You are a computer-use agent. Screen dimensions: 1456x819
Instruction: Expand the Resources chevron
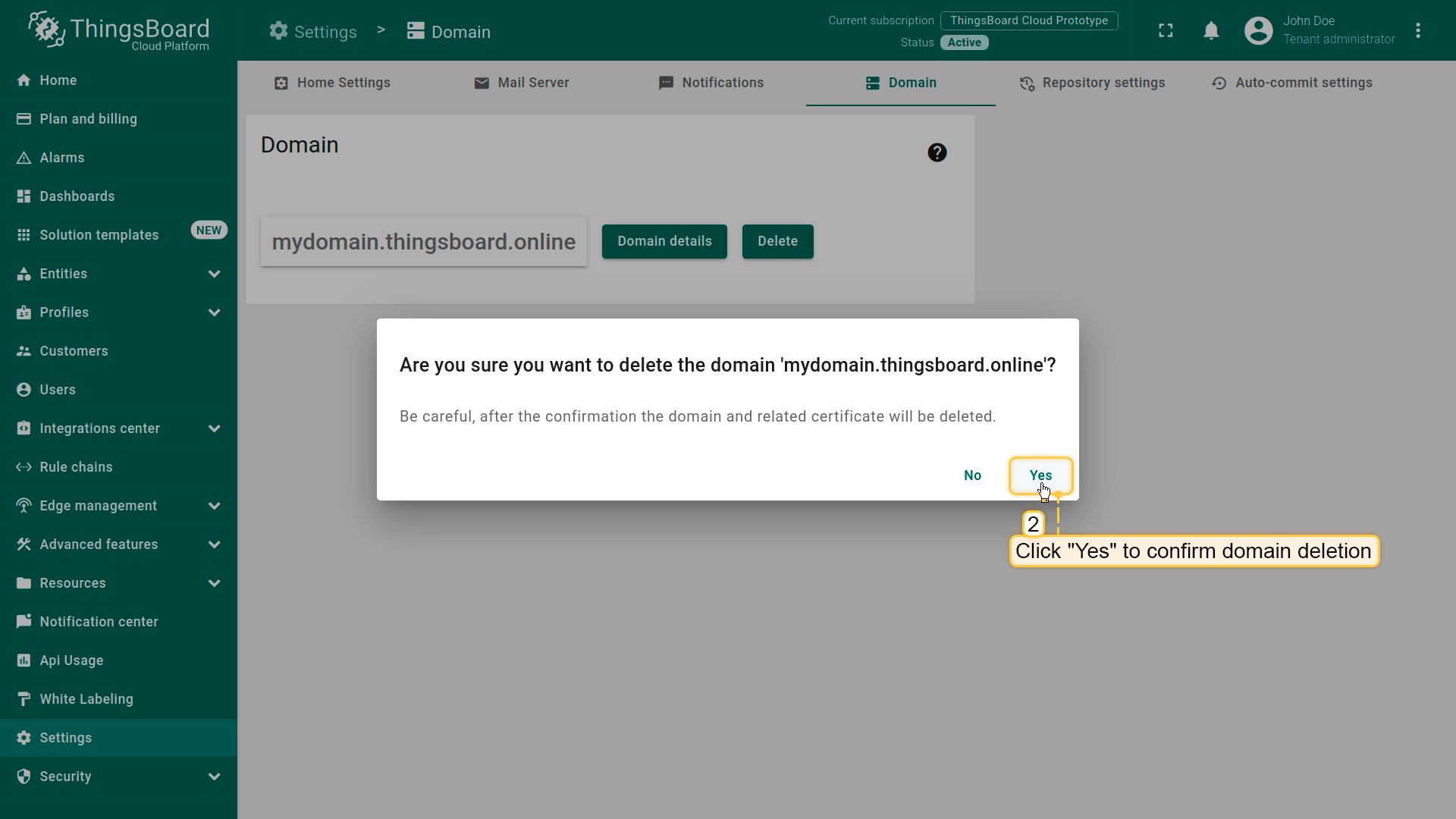(215, 583)
